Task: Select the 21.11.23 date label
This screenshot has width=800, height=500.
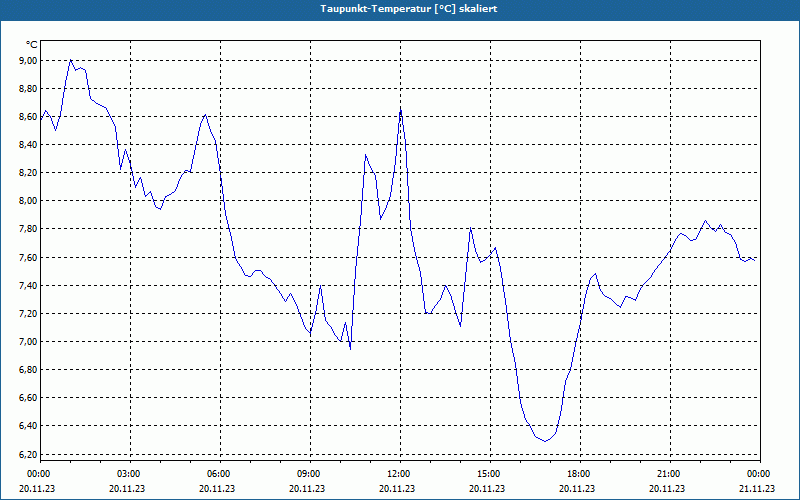Action: (x=757, y=489)
